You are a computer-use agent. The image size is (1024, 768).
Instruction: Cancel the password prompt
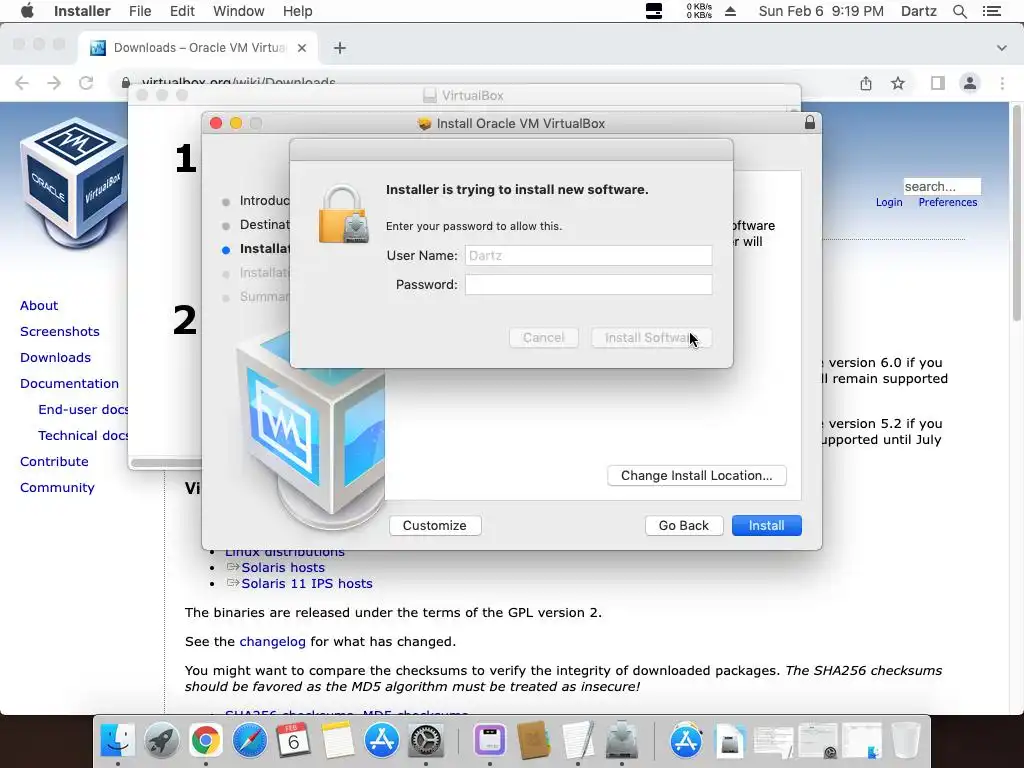543,338
